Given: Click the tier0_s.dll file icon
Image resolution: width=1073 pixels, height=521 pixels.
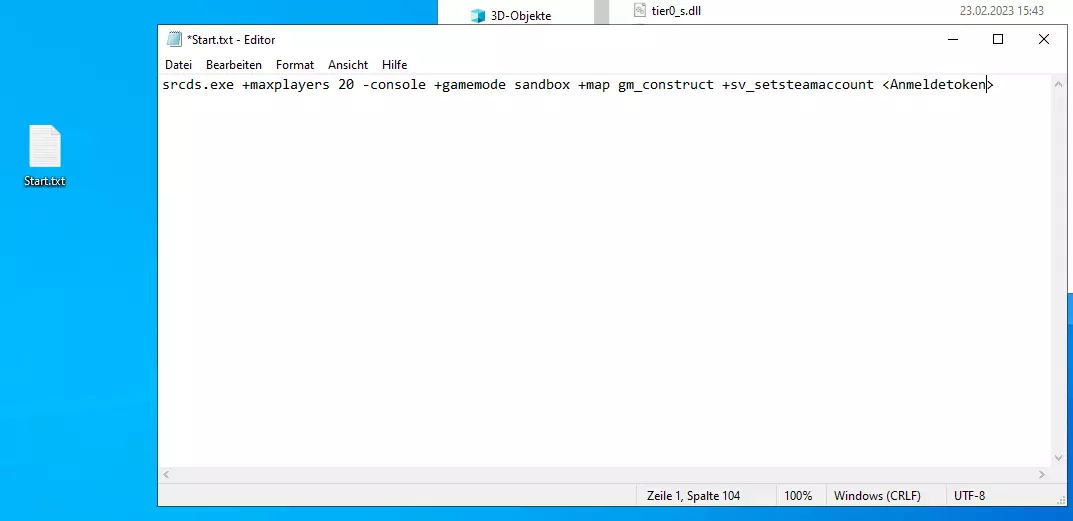Looking at the screenshot, I should [x=639, y=10].
